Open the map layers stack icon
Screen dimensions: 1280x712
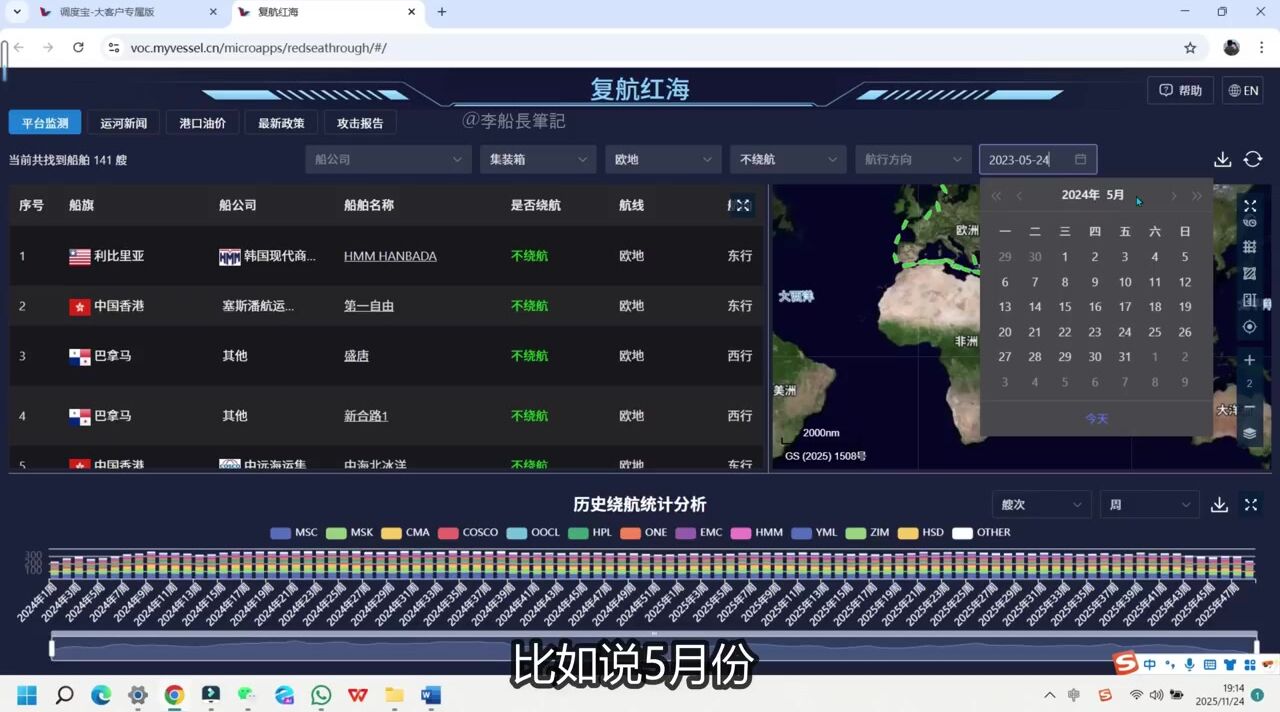[x=1249, y=433]
